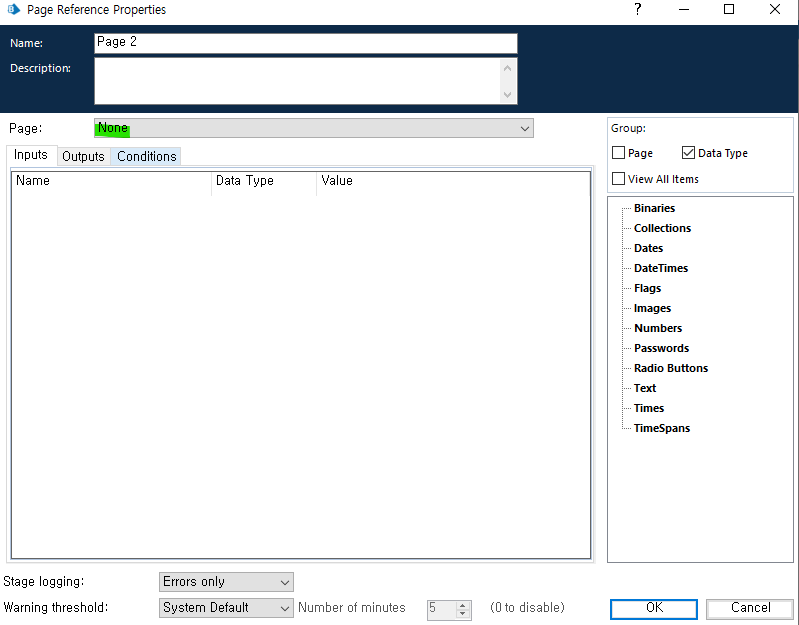Viewport: 799px width, 625px height.
Task: Enable the View All Items checkbox
Action: coord(619,179)
